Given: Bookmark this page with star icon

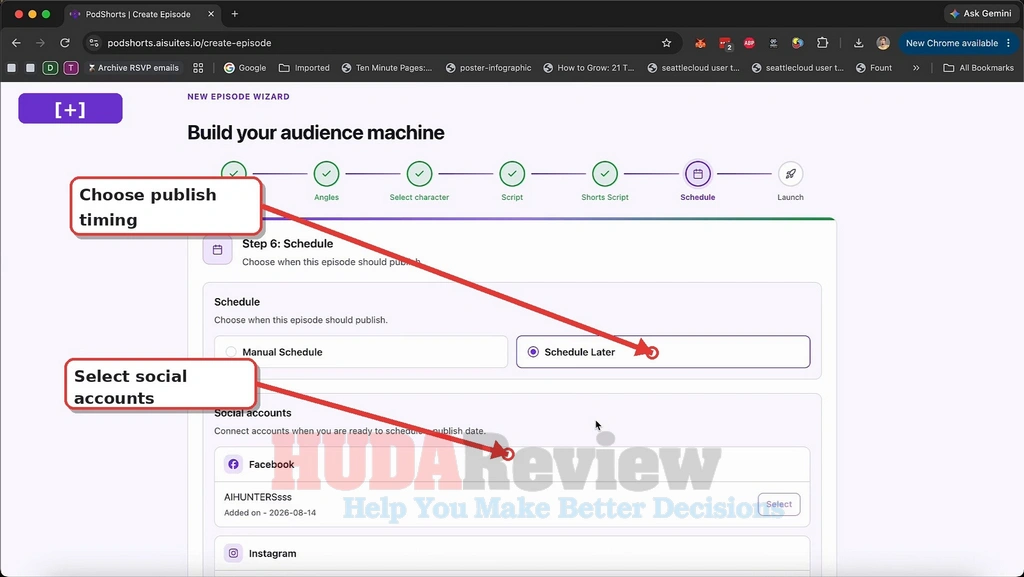Looking at the screenshot, I should pos(666,43).
